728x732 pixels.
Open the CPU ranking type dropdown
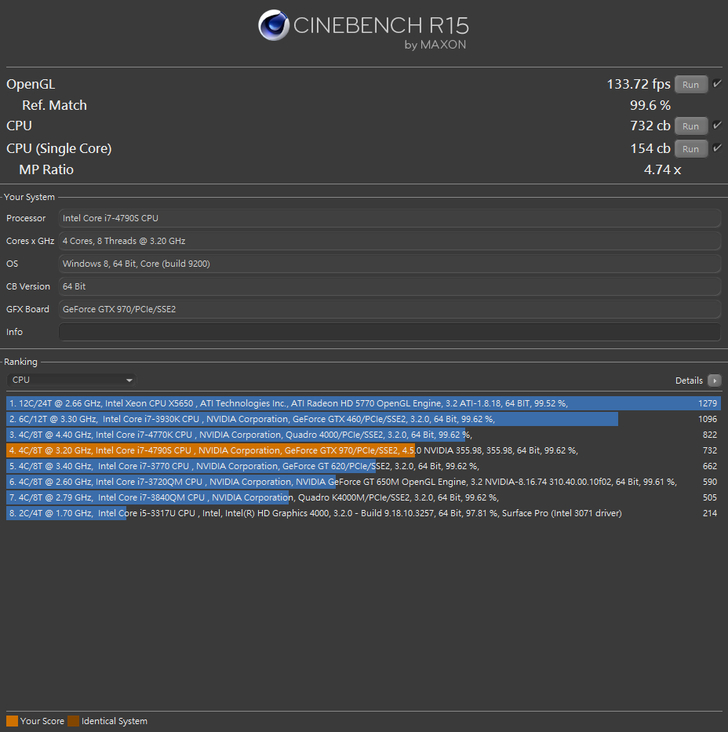pos(71,380)
